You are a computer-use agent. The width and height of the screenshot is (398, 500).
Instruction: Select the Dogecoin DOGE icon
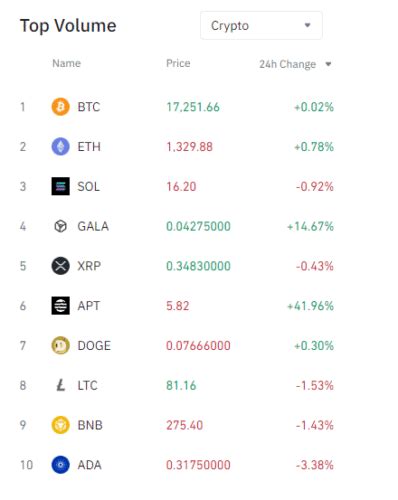coord(60,345)
